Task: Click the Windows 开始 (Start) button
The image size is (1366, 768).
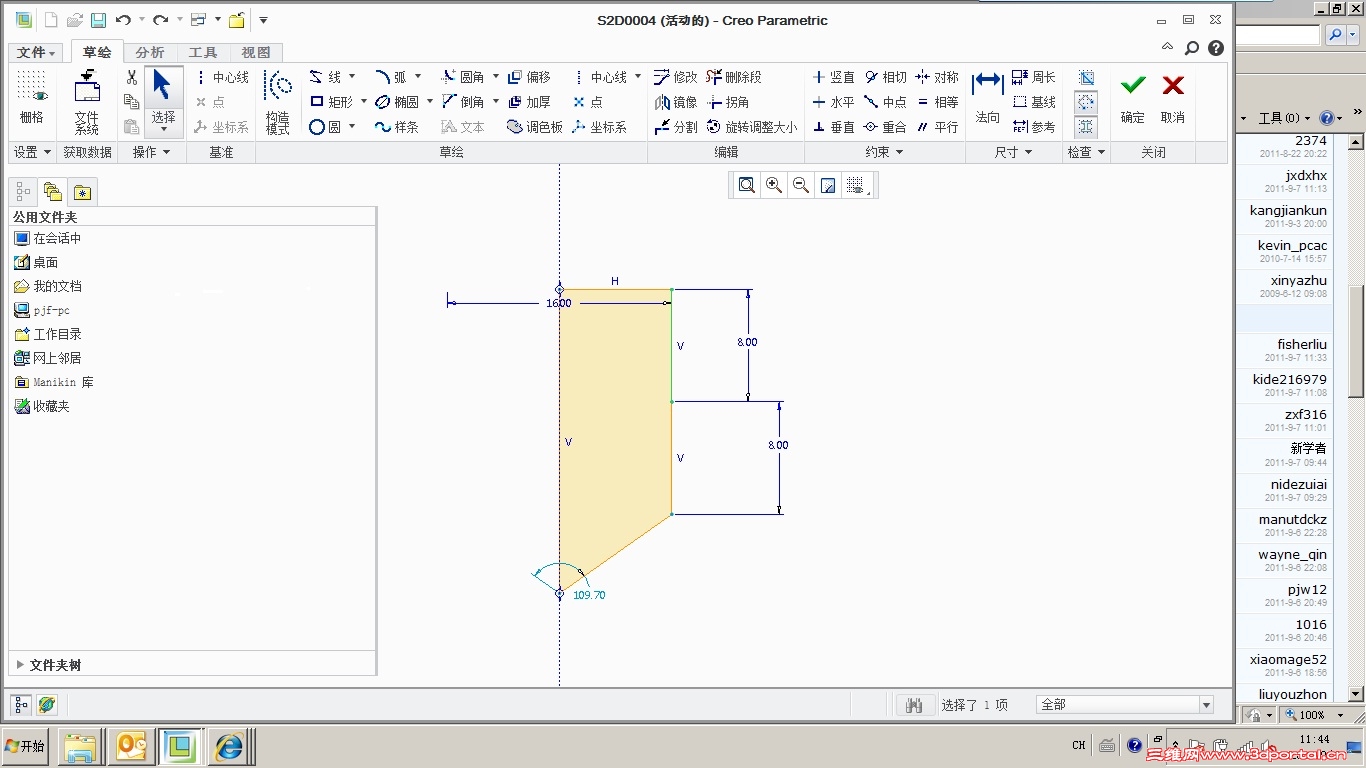Action: point(25,746)
